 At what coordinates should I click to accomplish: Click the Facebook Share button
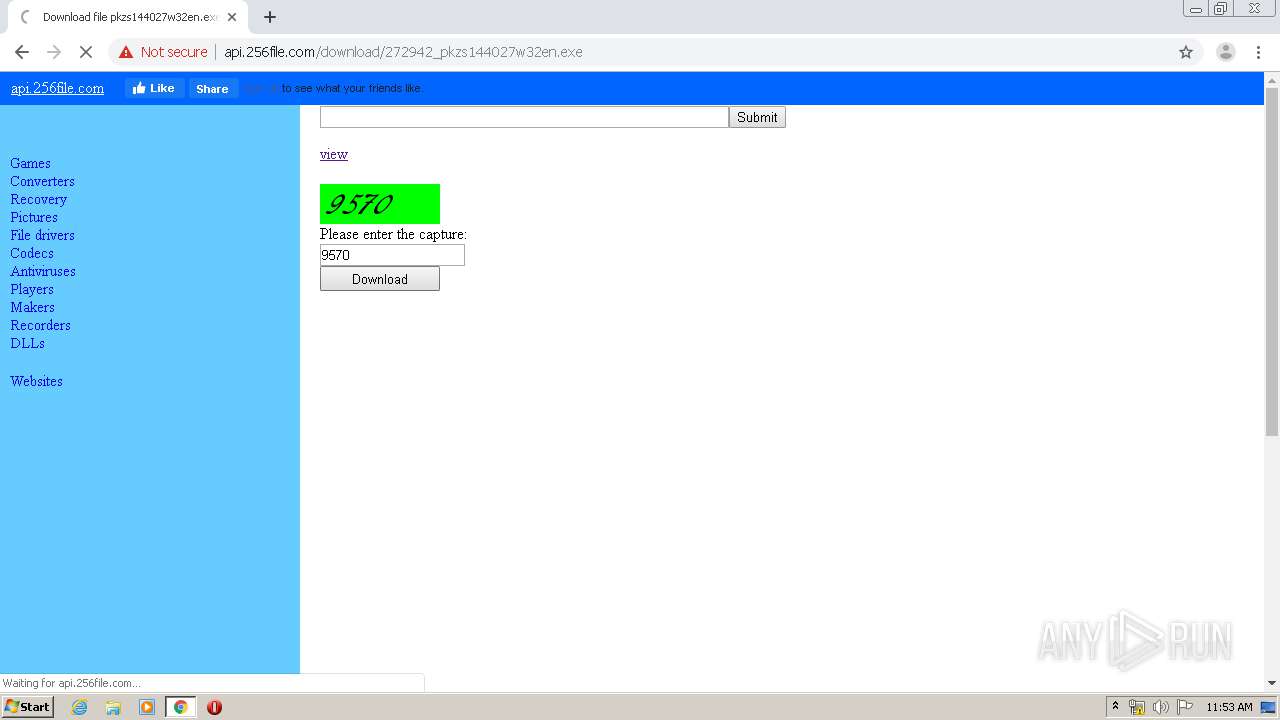[212, 88]
